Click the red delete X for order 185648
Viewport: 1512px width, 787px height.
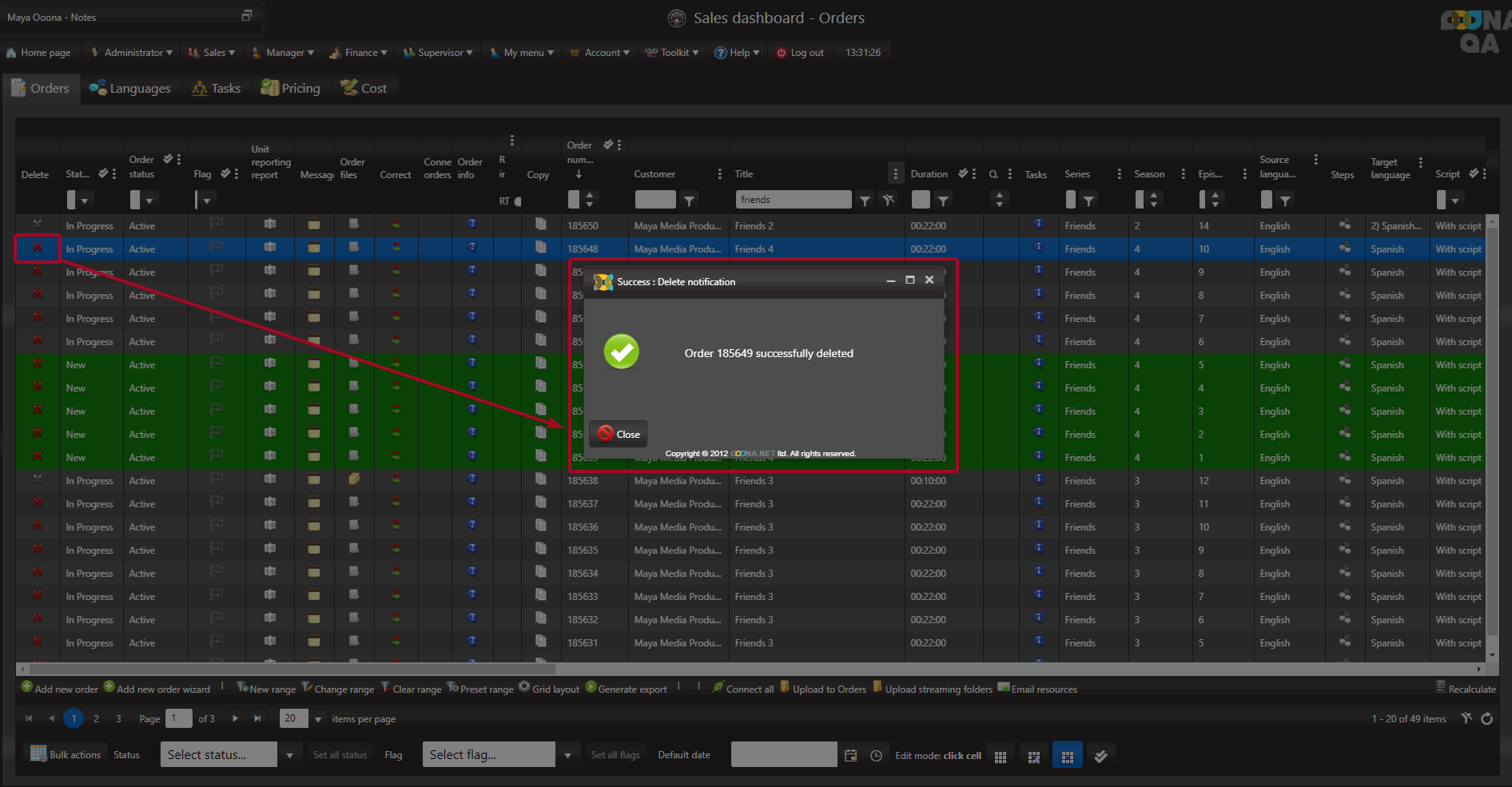click(38, 248)
